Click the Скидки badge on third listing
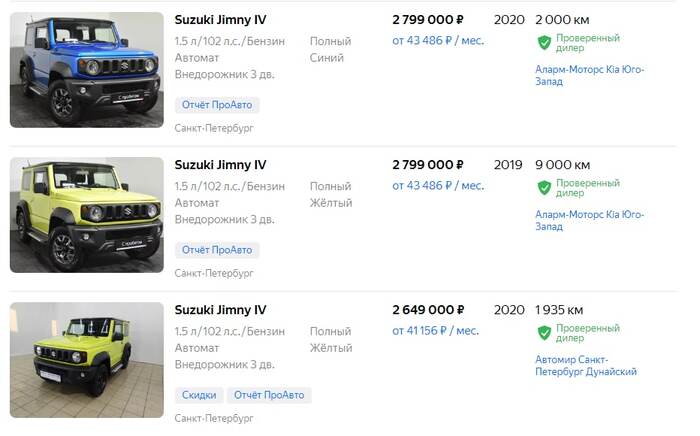This screenshot has width=700, height=436. [198, 395]
